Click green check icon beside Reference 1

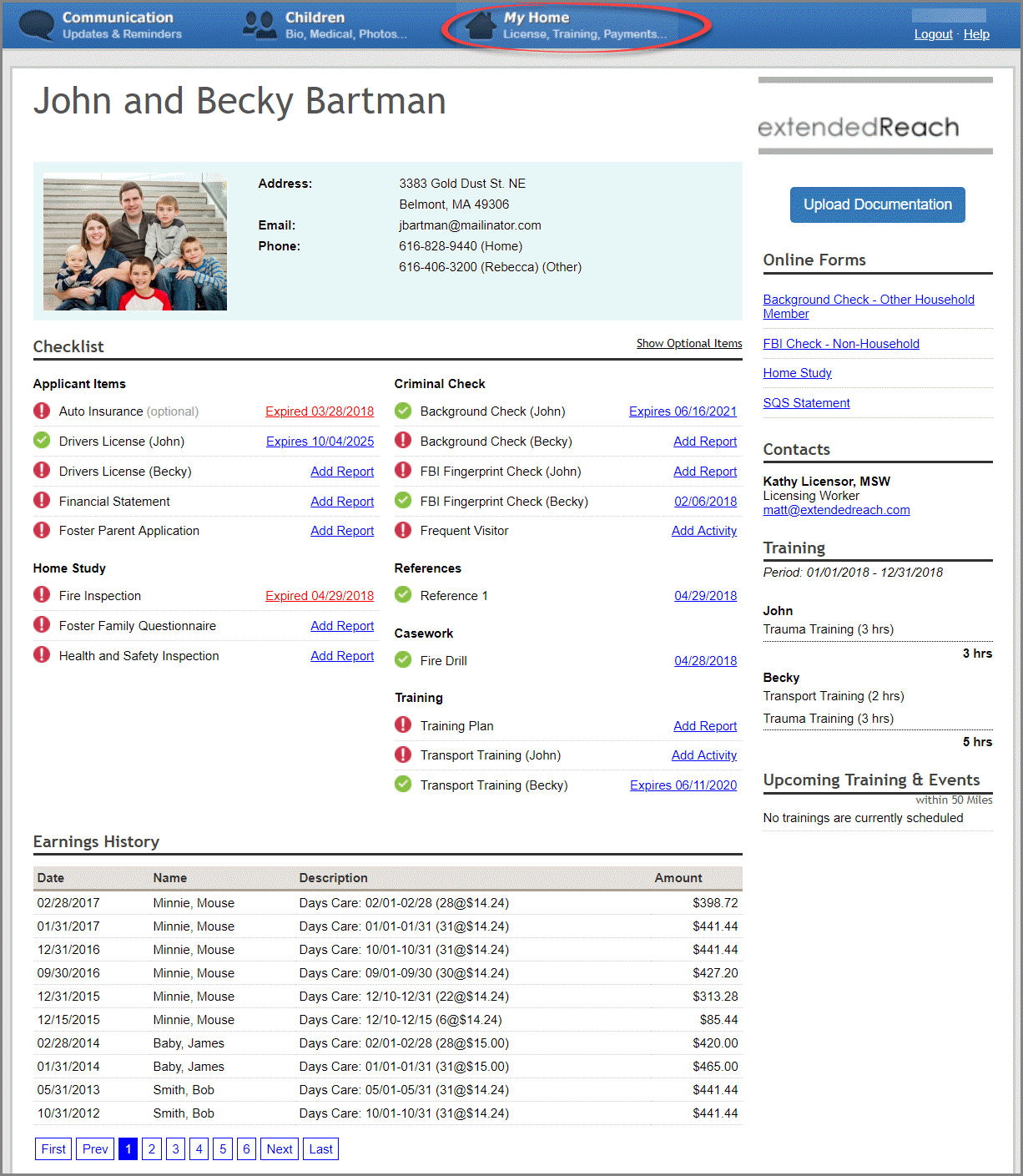pos(403,594)
